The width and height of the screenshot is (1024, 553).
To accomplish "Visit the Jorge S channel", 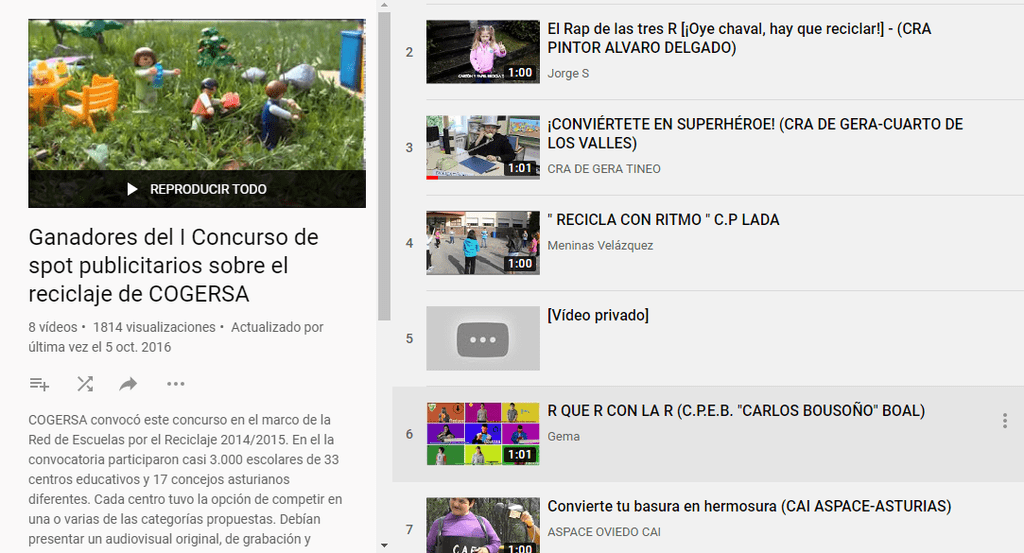I will [x=568, y=74].
